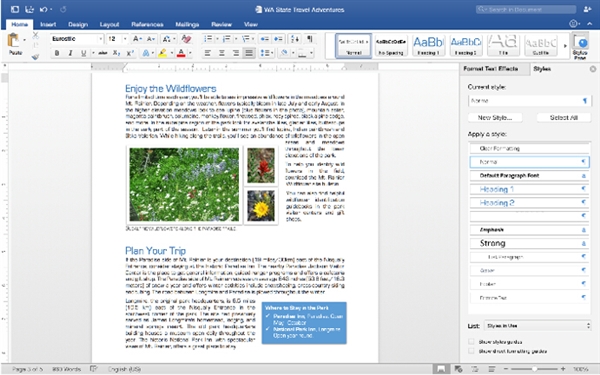The width and height of the screenshot is (600, 375).
Task: Open the font size dropdown
Action: (x=125, y=39)
